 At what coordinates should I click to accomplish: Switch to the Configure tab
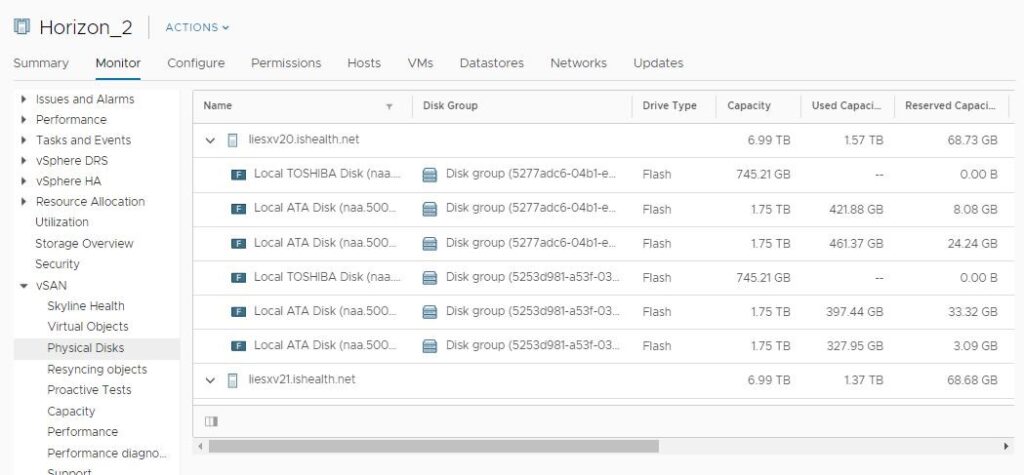195,63
